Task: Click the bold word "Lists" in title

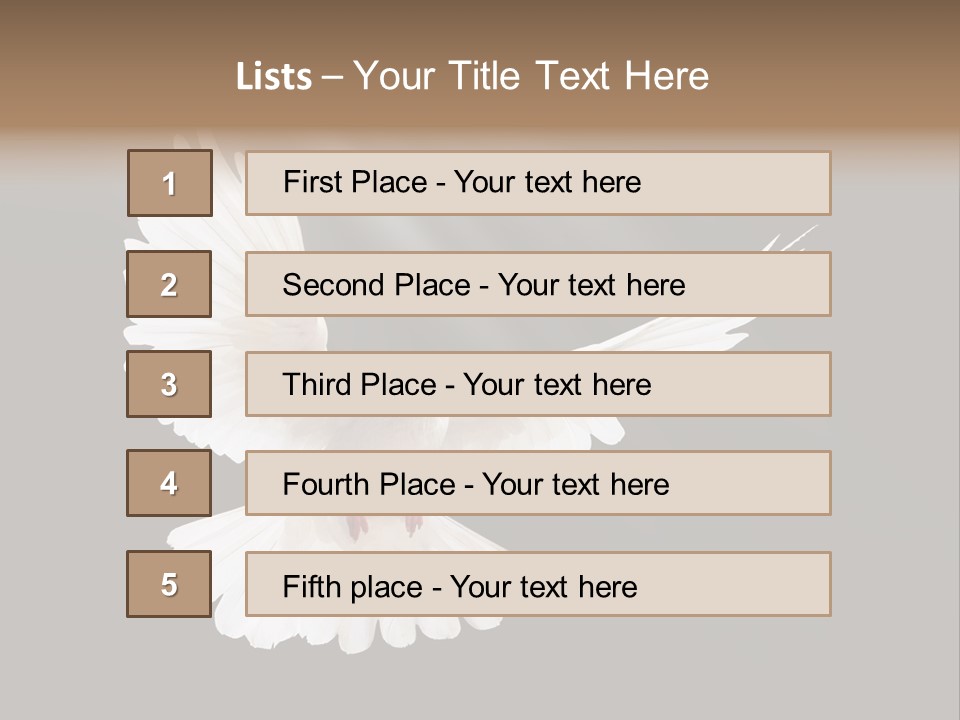Action: [x=274, y=77]
